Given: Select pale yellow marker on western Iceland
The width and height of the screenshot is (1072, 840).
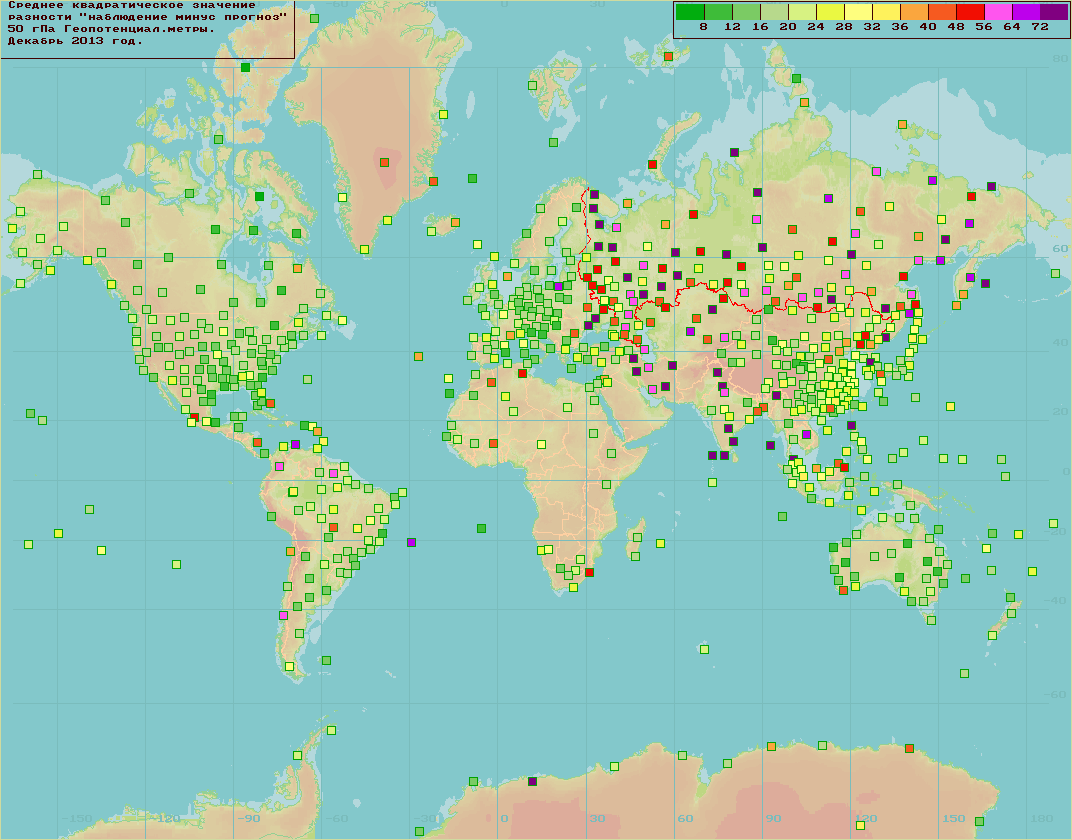Looking at the screenshot, I should click(431, 232).
